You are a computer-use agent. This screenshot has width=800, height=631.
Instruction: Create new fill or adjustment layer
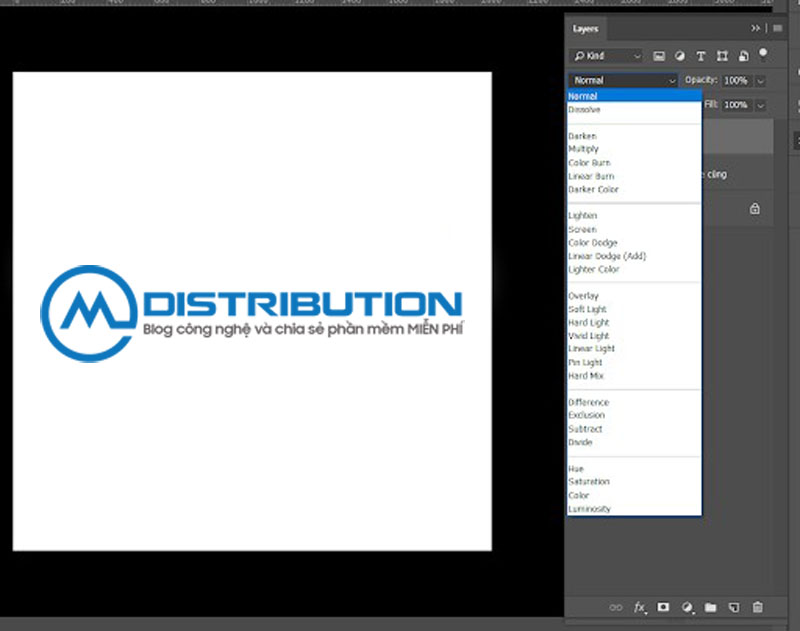tap(687, 607)
